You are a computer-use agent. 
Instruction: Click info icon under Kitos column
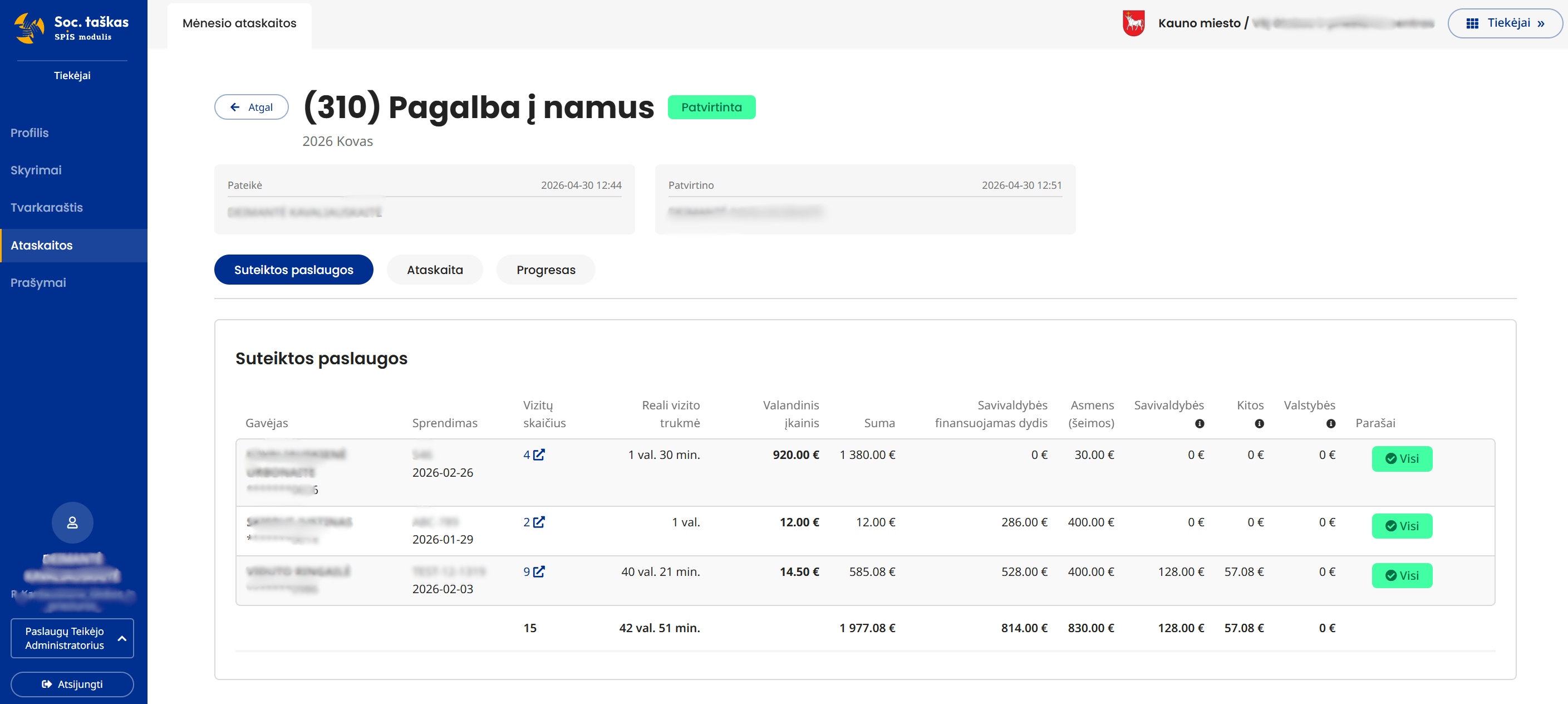[x=1259, y=423]
